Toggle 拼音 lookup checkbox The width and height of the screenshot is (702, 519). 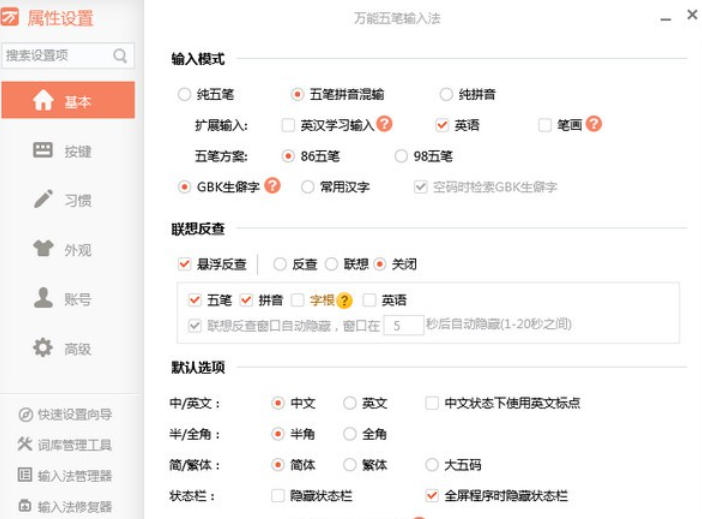pos(246,300)
